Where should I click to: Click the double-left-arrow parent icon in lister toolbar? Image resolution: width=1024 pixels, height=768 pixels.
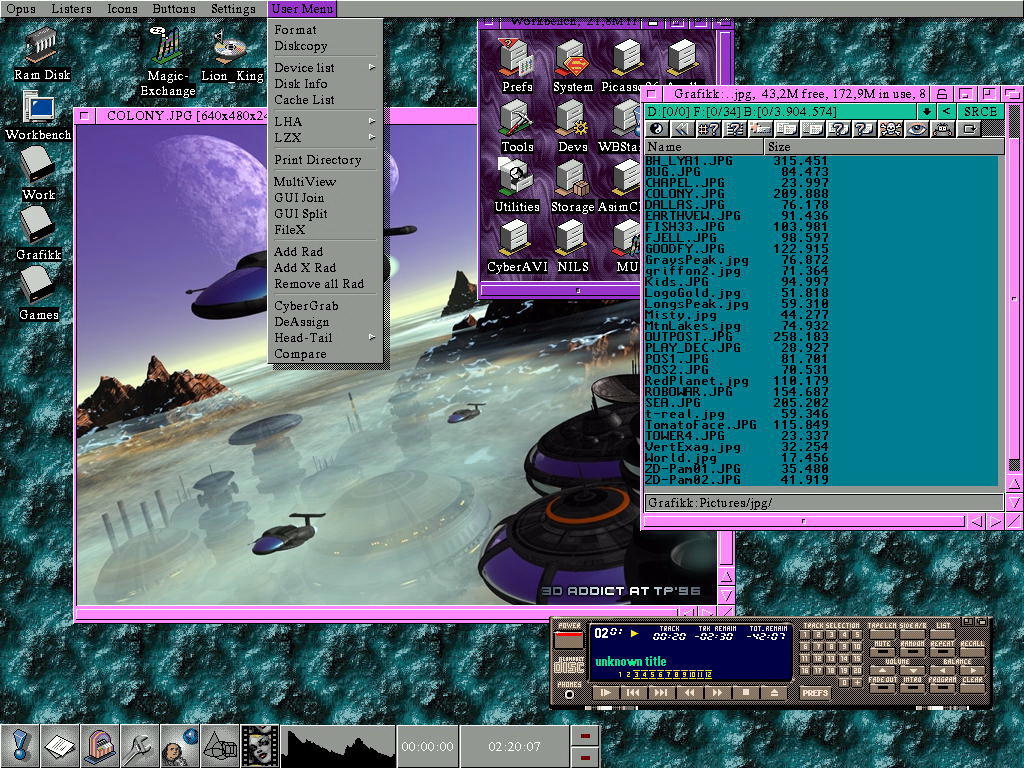pyautogui.click(x=682, y=129)
